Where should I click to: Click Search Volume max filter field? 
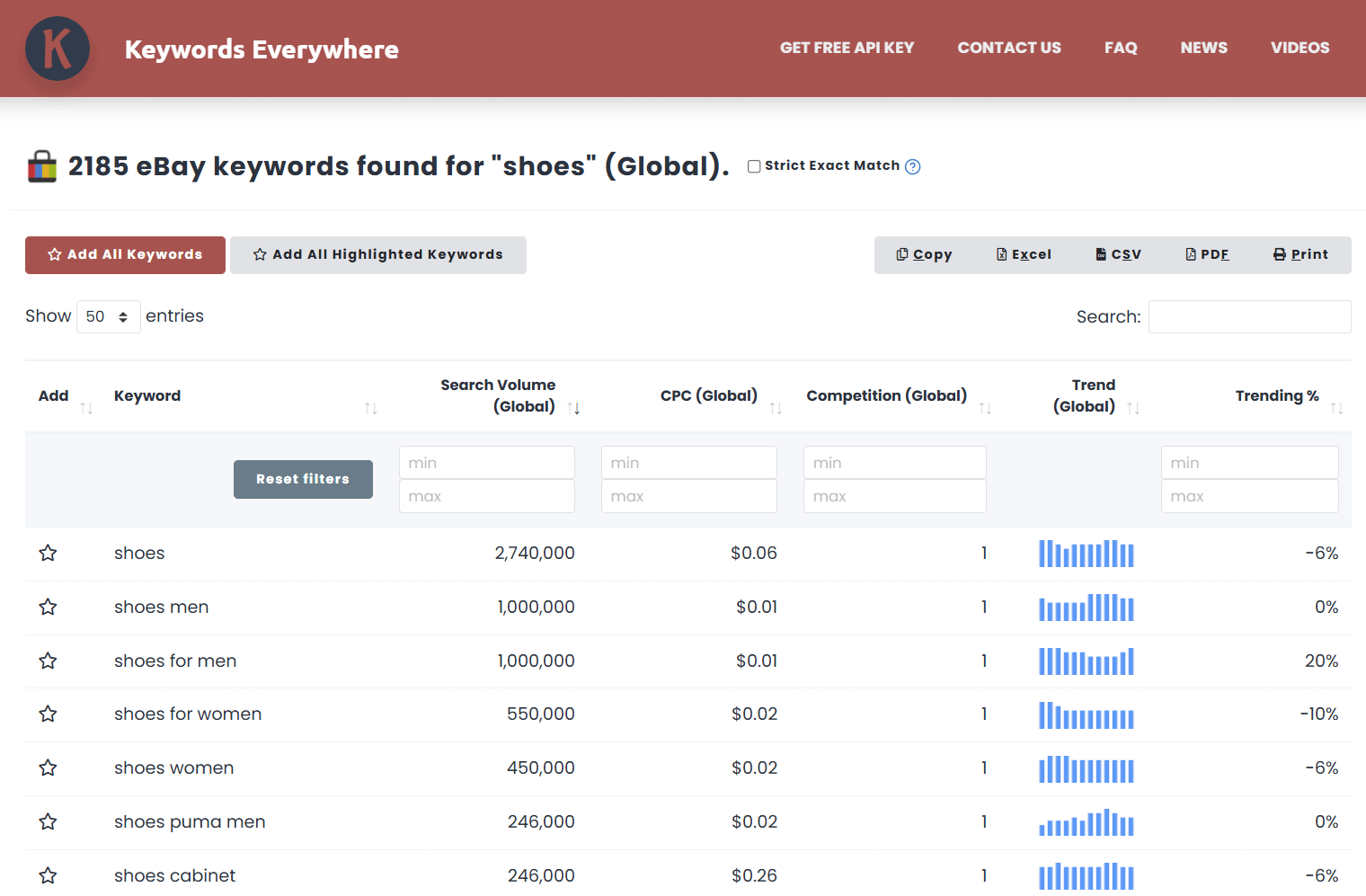pyautogui.click(x=487, y=496)
